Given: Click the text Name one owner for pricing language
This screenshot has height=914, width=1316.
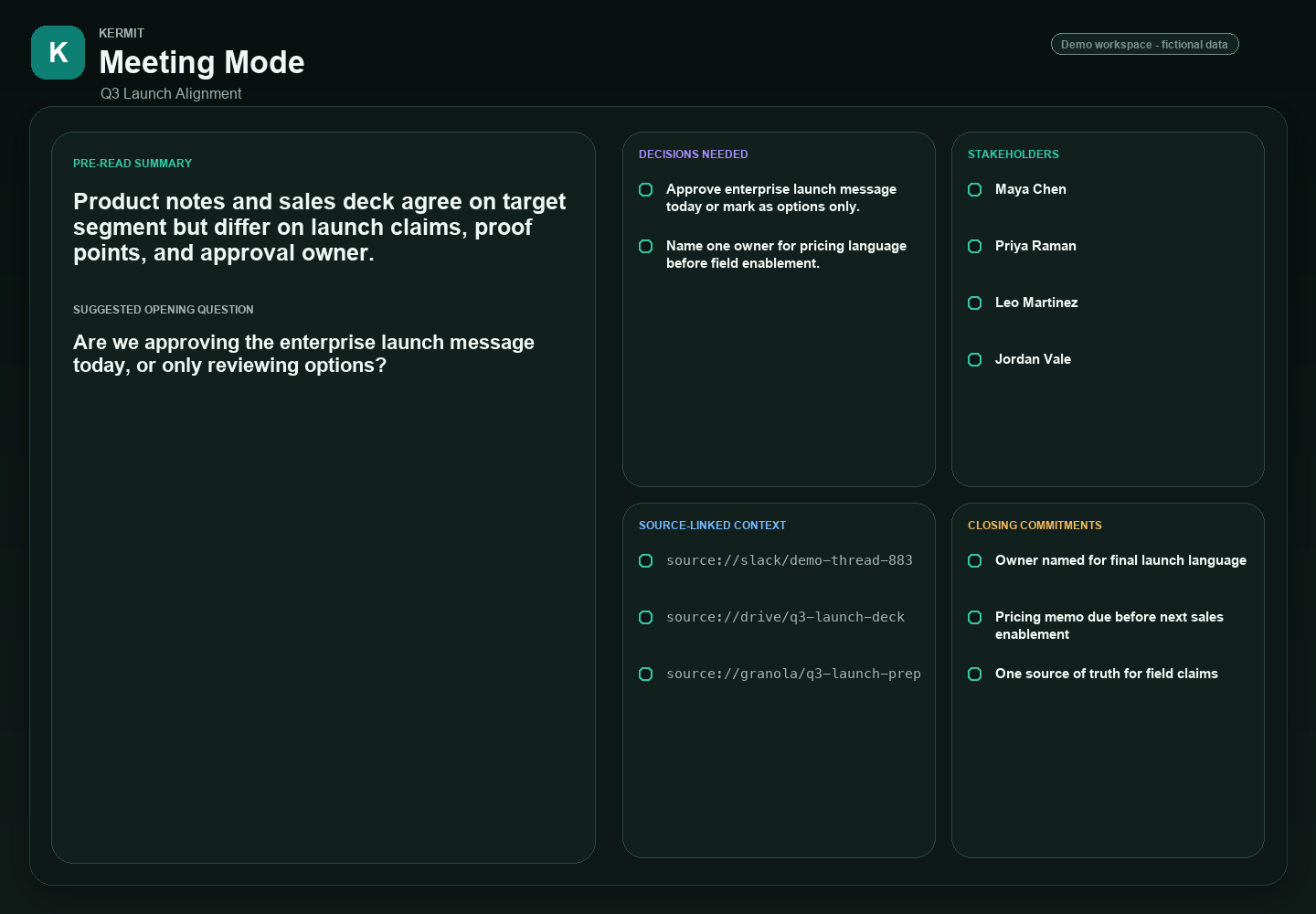Looking at the screenshot, I should pyautogui.click(x=786, y=254).
